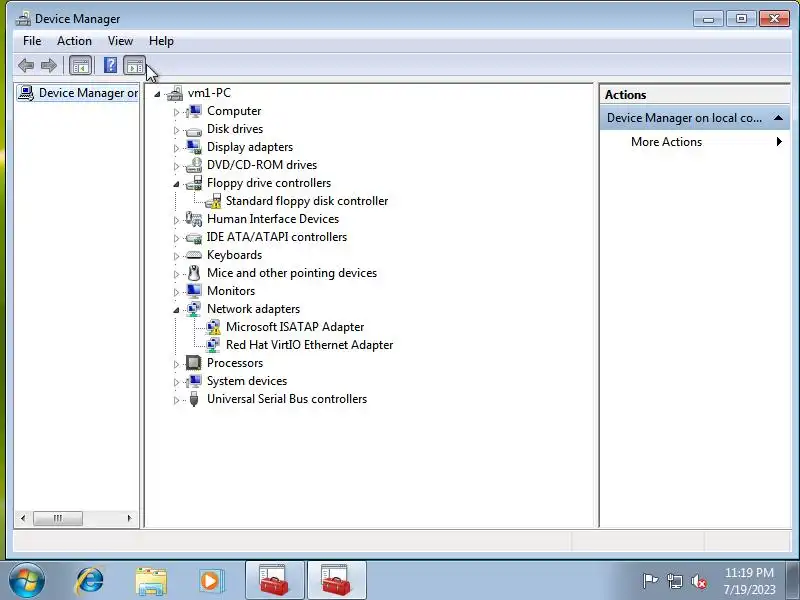
Task: Open the File menu
Action: (32, 41)
